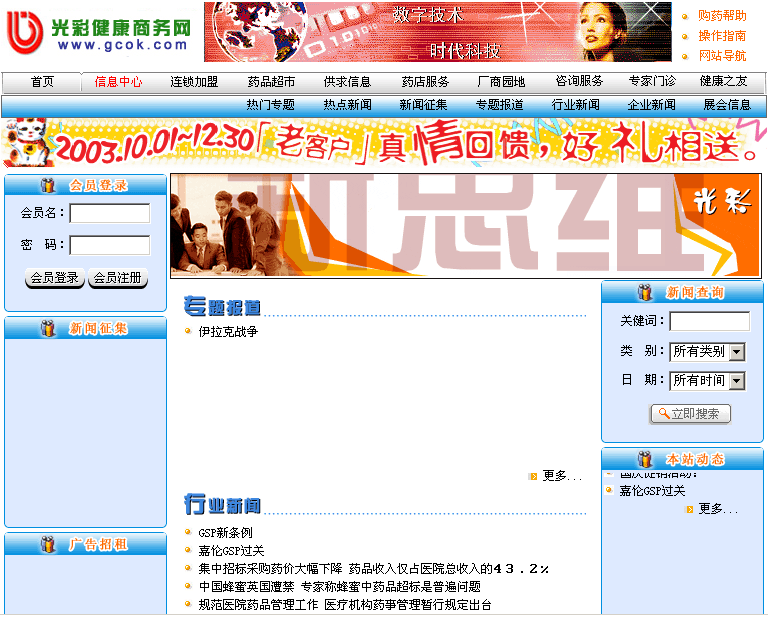768x619 pixels.
Task: Select 热点新闻 in the submenu bar
Action: coord(347,105)
